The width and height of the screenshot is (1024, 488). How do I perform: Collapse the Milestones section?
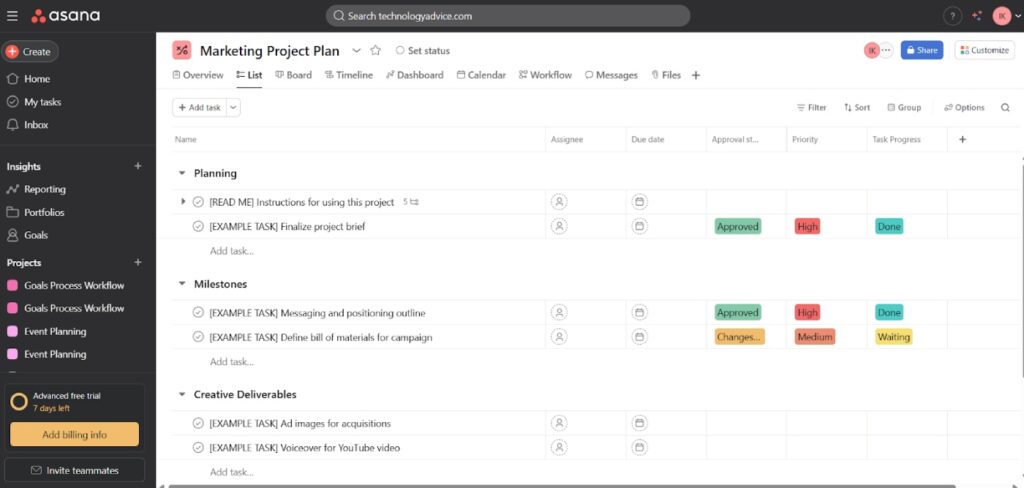coord(182,284)
